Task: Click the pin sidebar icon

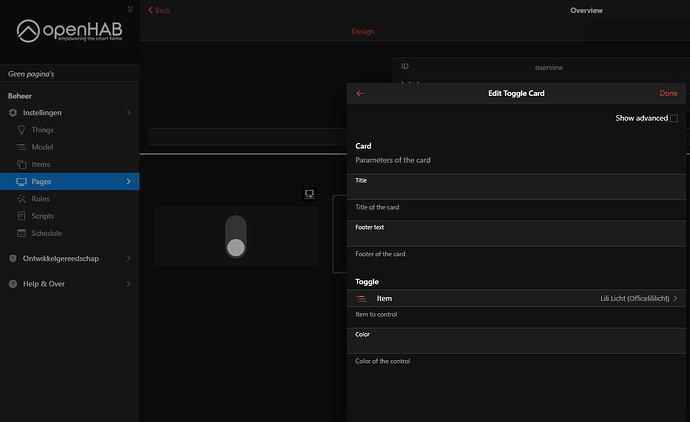Action: click(x=129, y=8)
